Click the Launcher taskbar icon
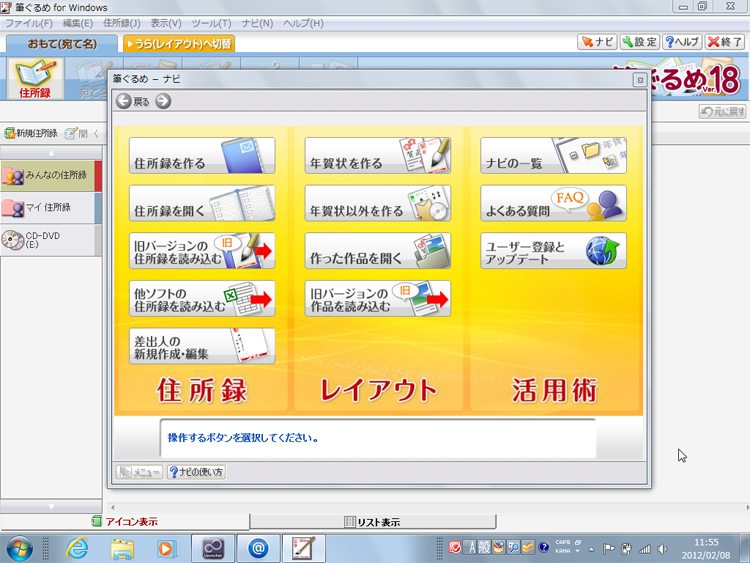The height and width of the screenshot is (563, 750). click(x=213, y=548)
